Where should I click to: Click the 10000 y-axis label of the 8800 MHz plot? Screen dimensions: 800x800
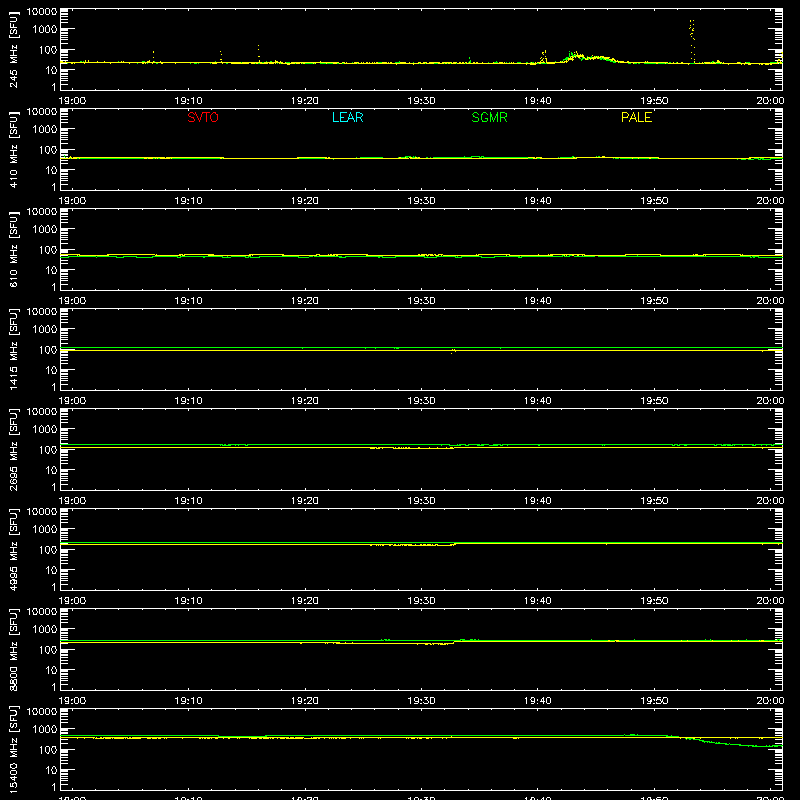click(42, 612)
